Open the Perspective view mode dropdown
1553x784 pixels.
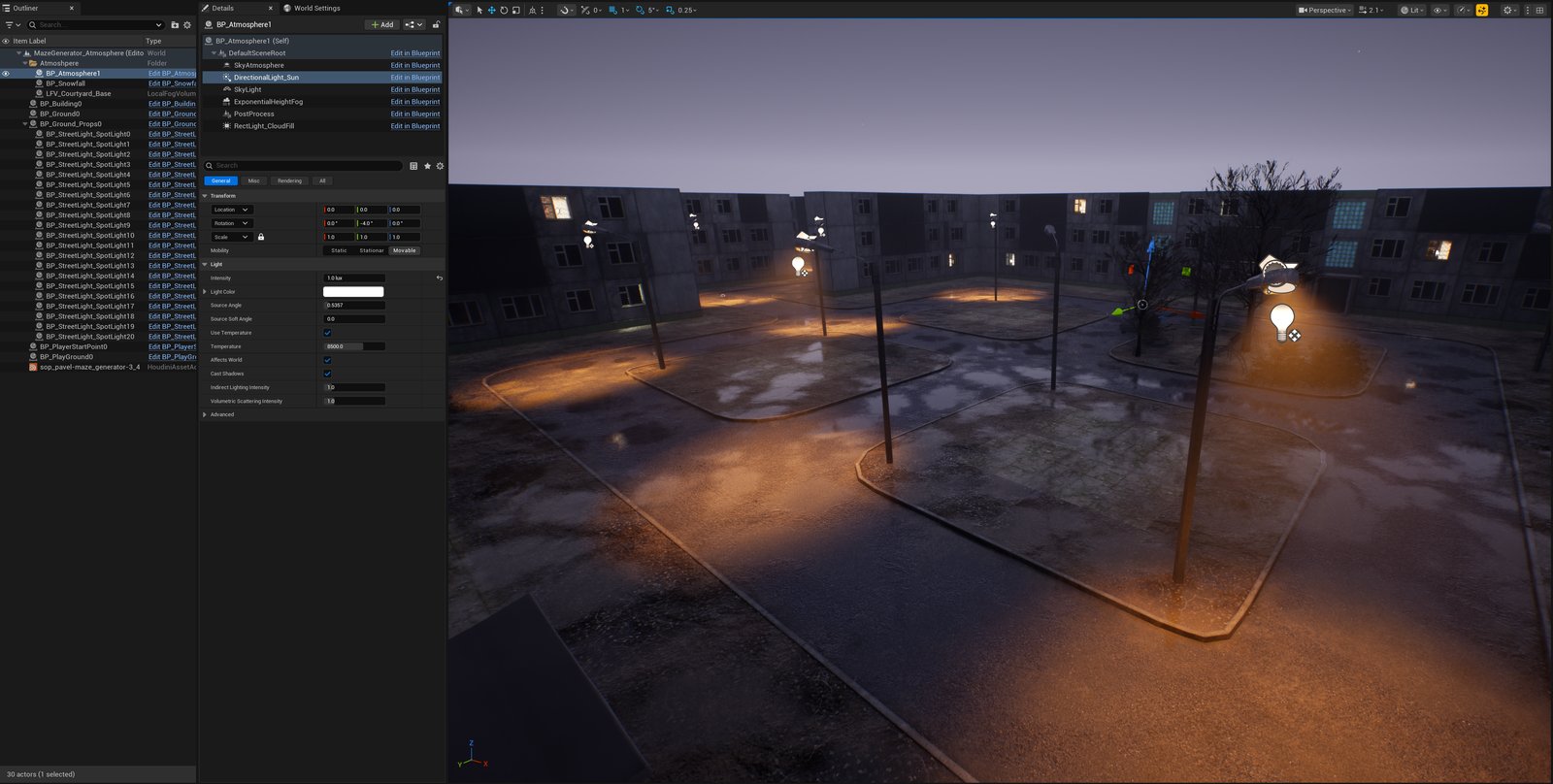pyautogui.click(x=1325, y=10)
